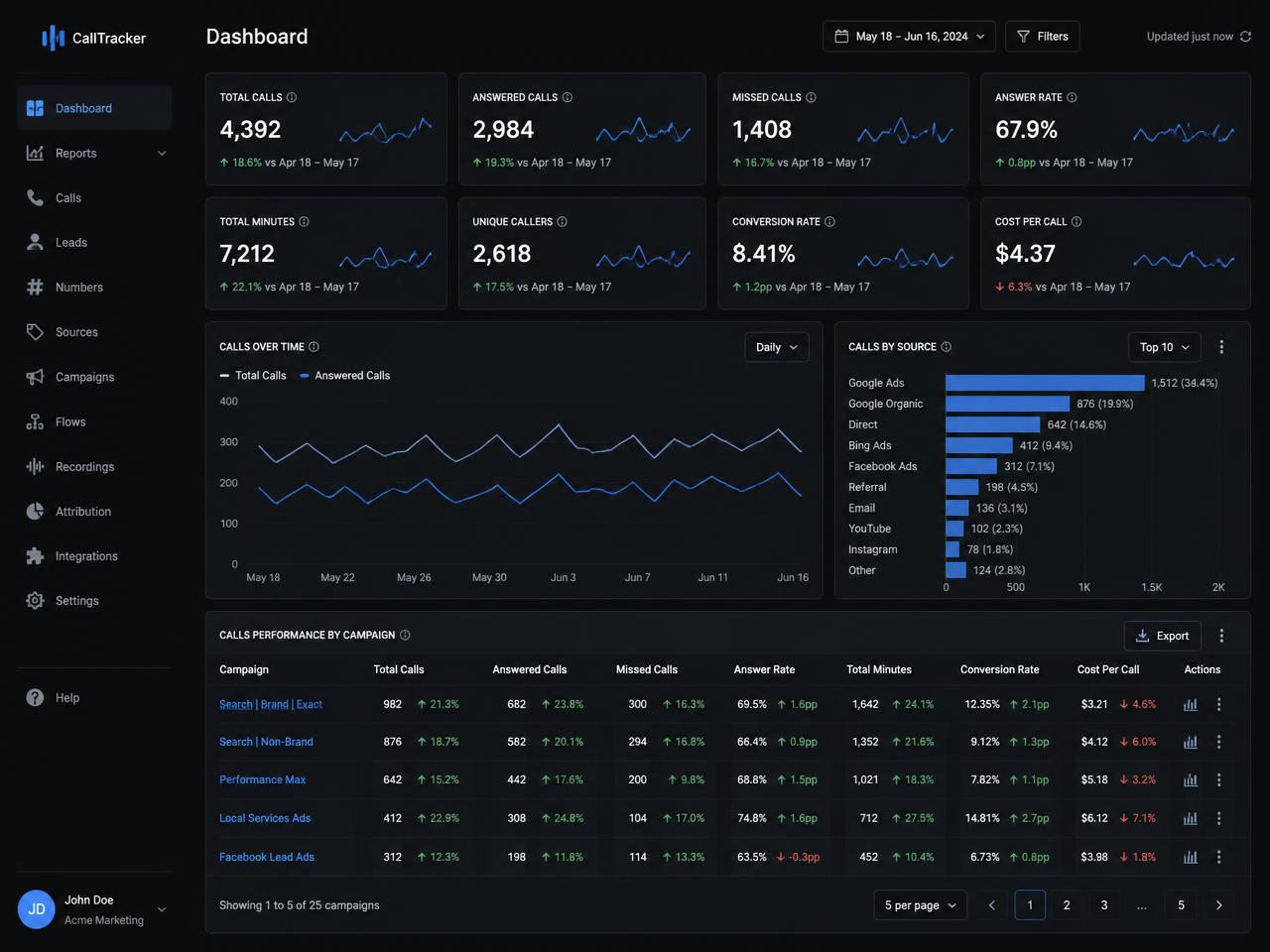This screenshot has height=952, width=1270.
Task: Go to page 2 of campaigns
Action: (x=1067, y=905)
